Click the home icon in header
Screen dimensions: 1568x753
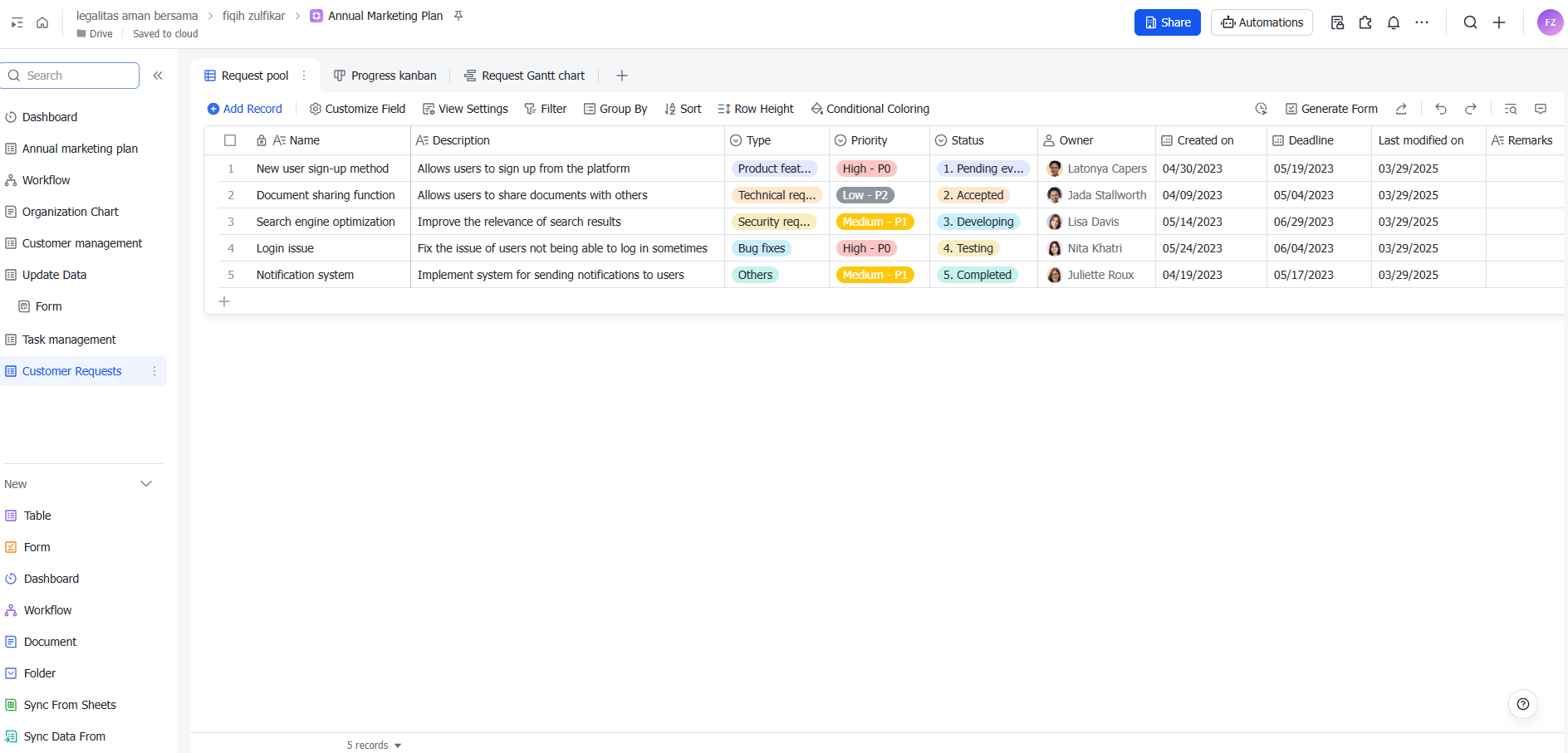point(42,22)
